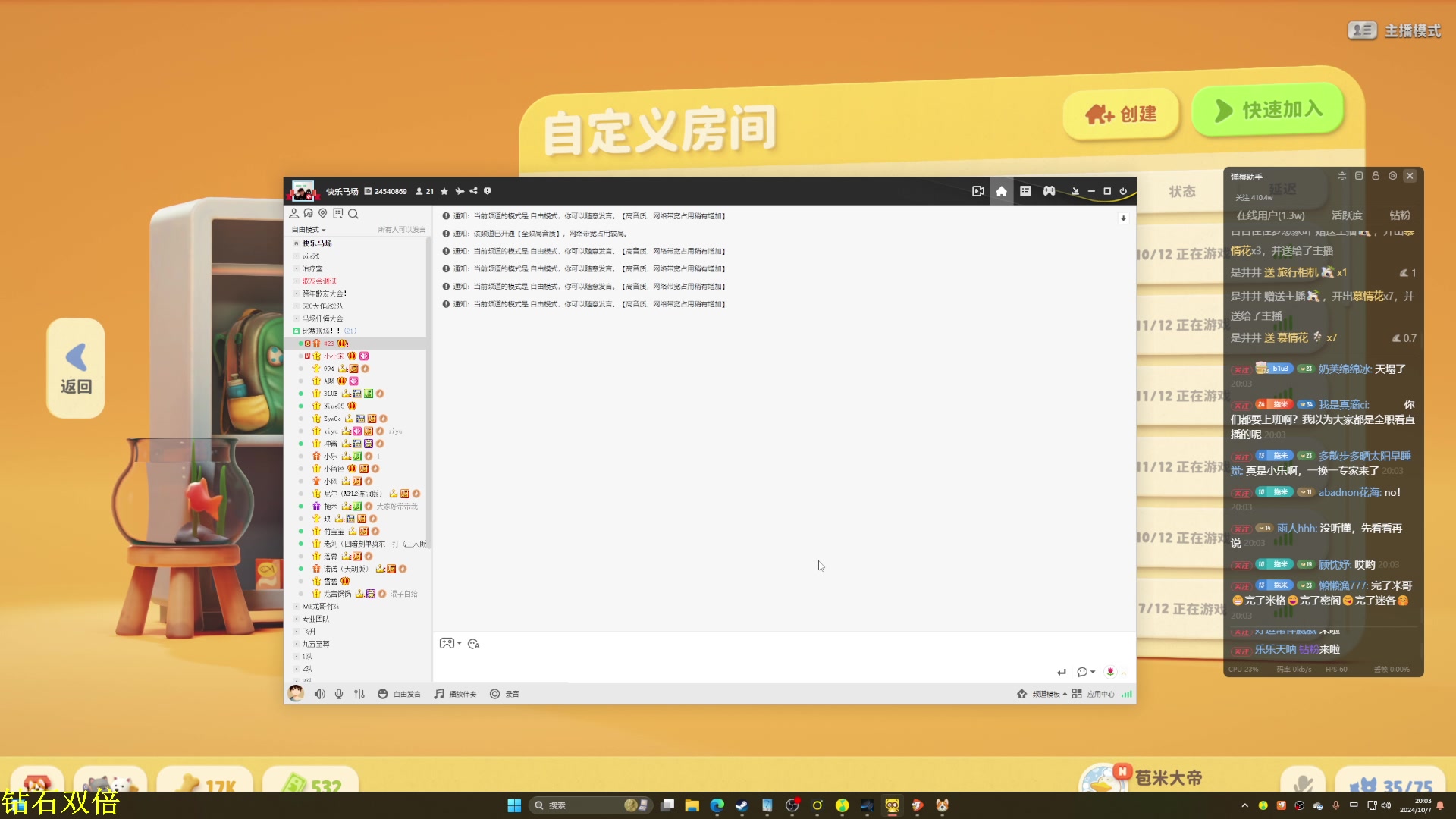The height and width of the screenshot is (819, 1456).
Task: Switch to 在线用户(1.3w) tab in 弹幕助手
Action: tap(1270, 215)
